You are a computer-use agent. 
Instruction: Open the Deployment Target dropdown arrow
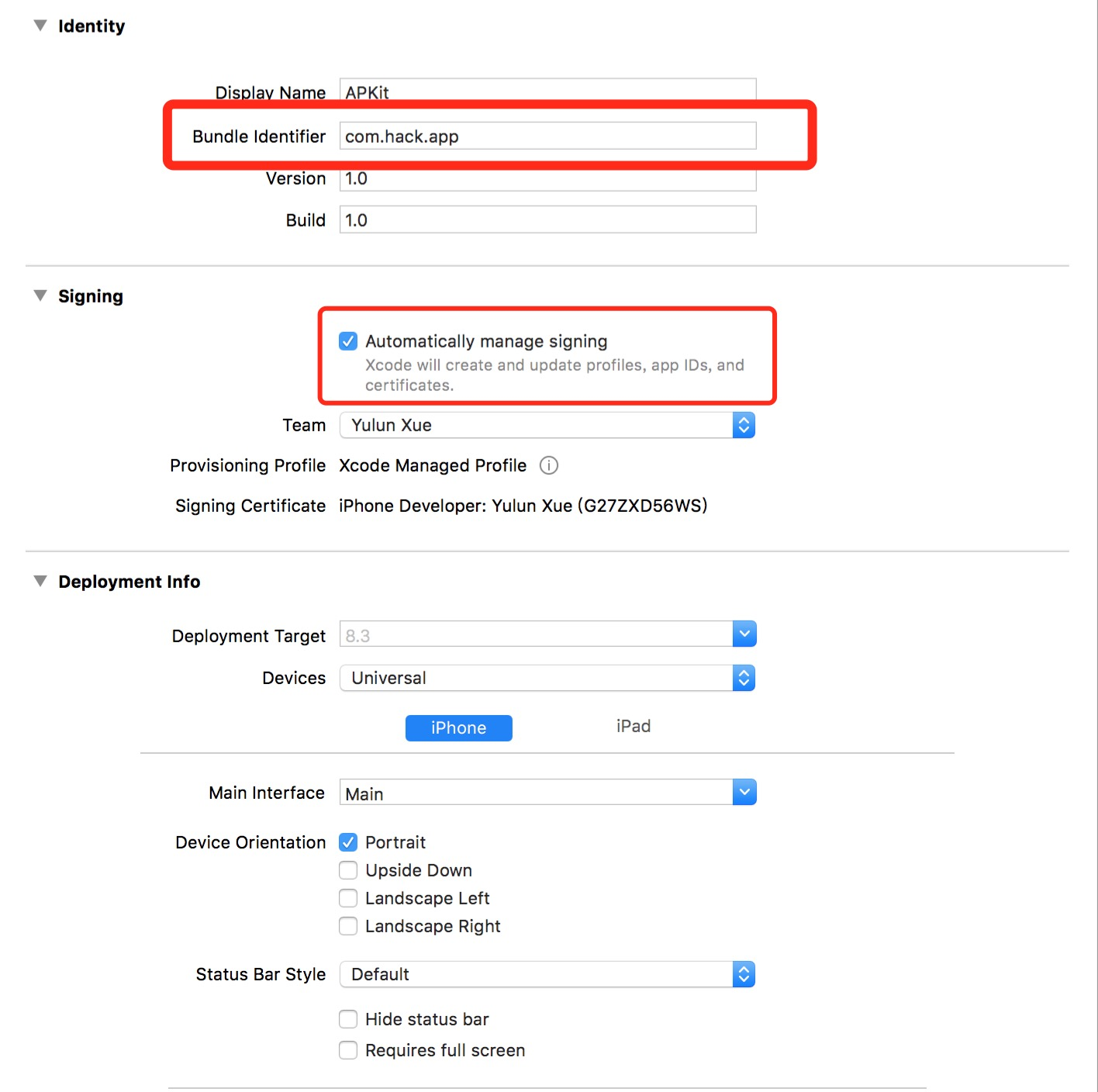coord(744,634)
